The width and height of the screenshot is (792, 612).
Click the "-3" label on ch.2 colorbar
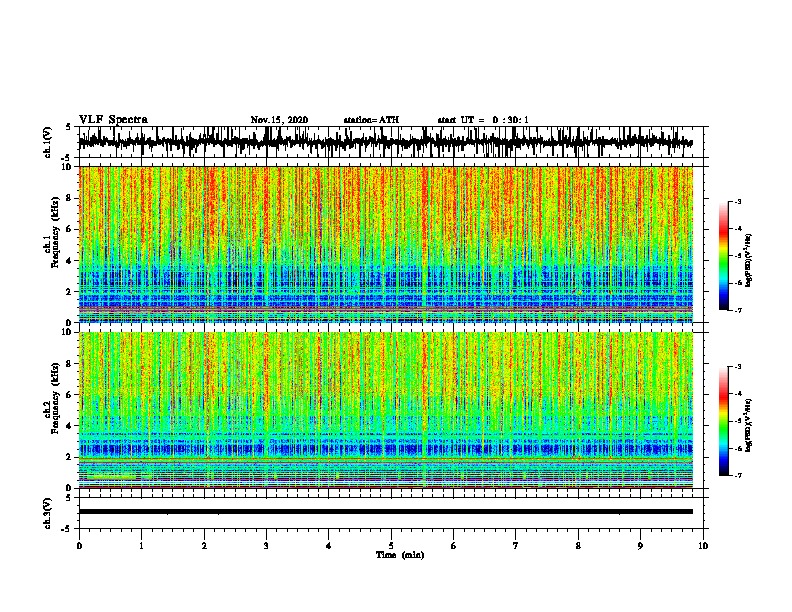pyautogui.click(x=737, y=367)
